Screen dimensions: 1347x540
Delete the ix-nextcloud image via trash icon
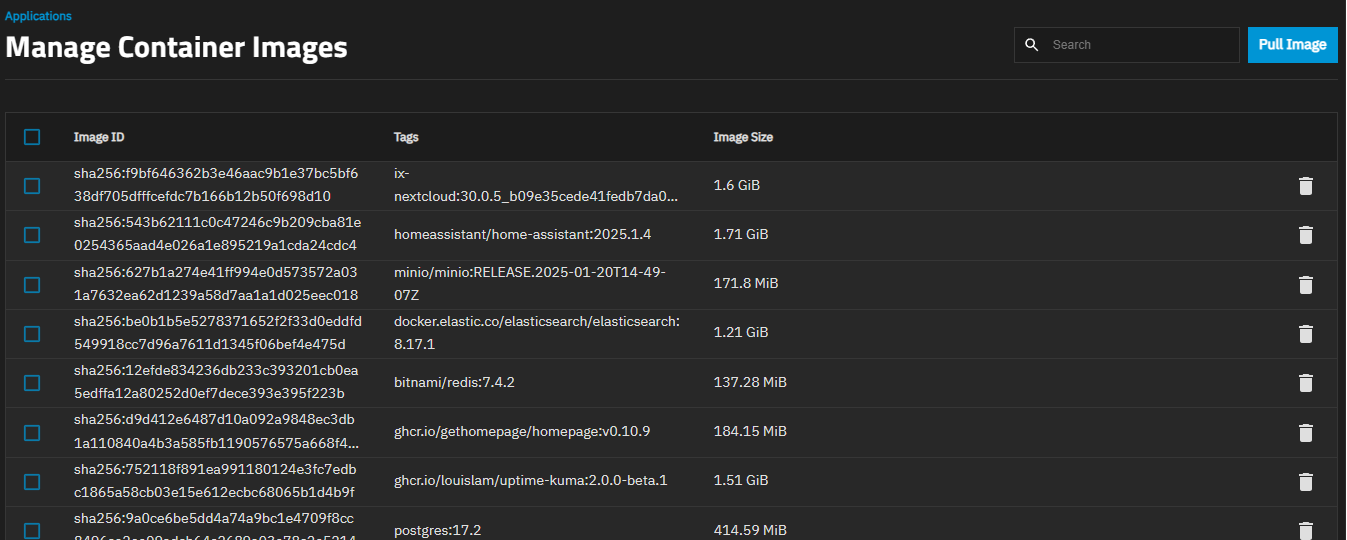tap(1305, 186)
